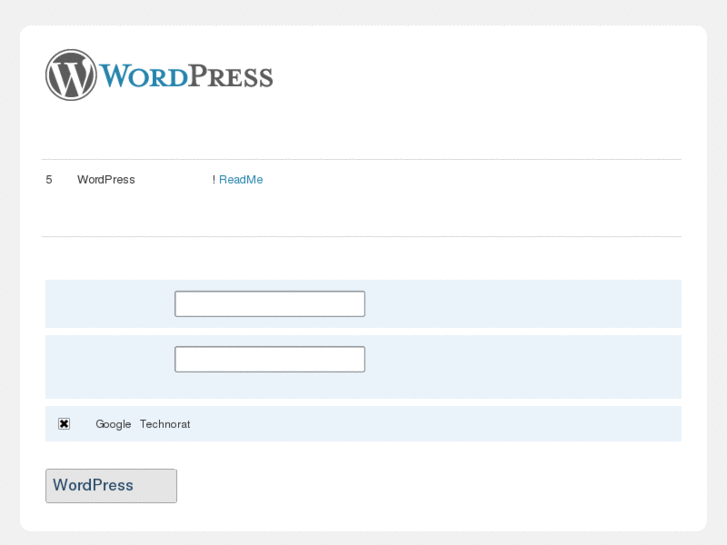Focus the first text input field
727x545 pixels.
click(270, 304)
